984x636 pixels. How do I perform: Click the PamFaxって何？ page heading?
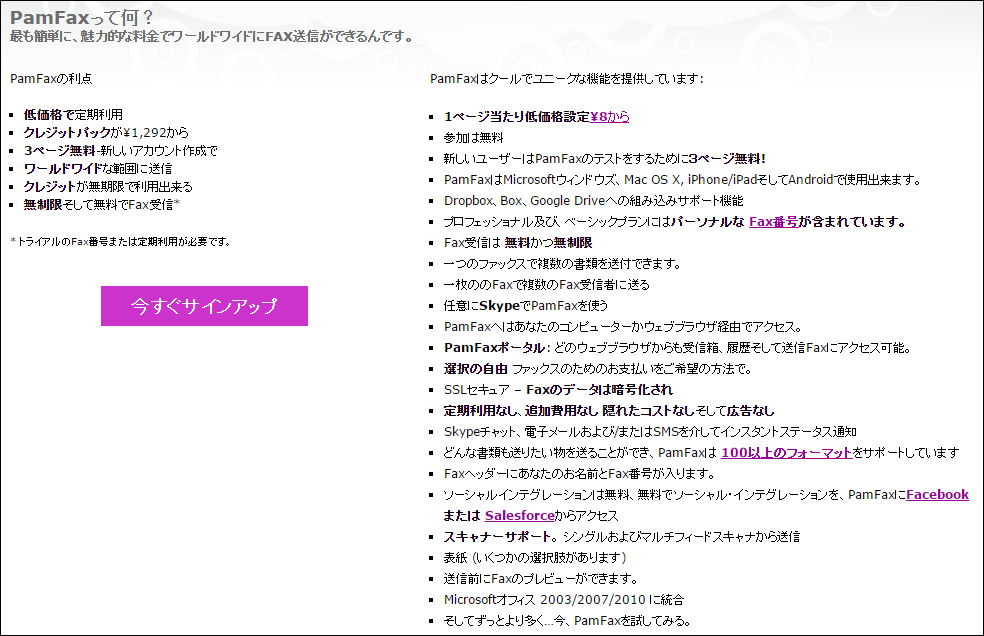coord(82,18)
